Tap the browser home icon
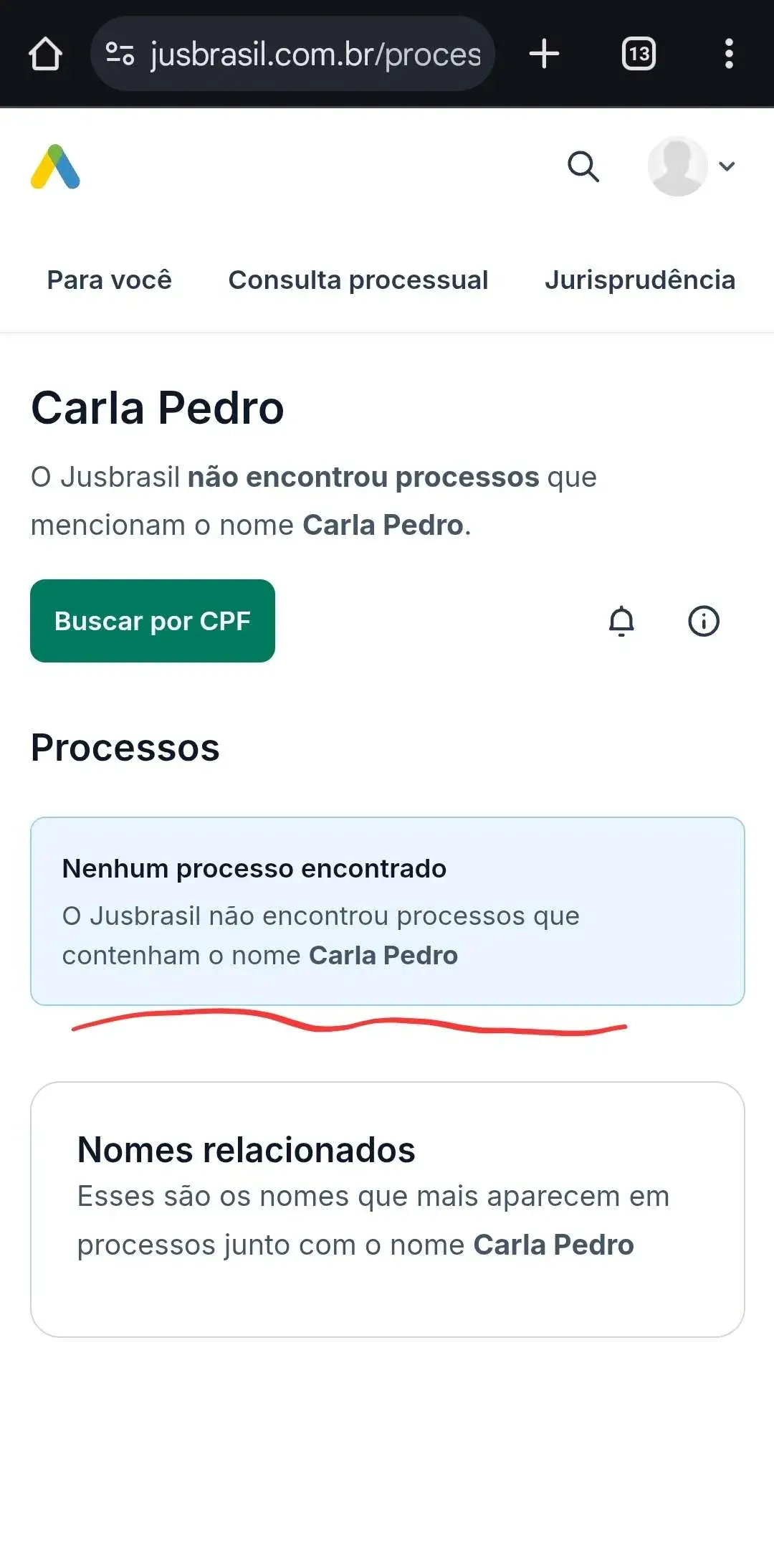 pos(45,54)
